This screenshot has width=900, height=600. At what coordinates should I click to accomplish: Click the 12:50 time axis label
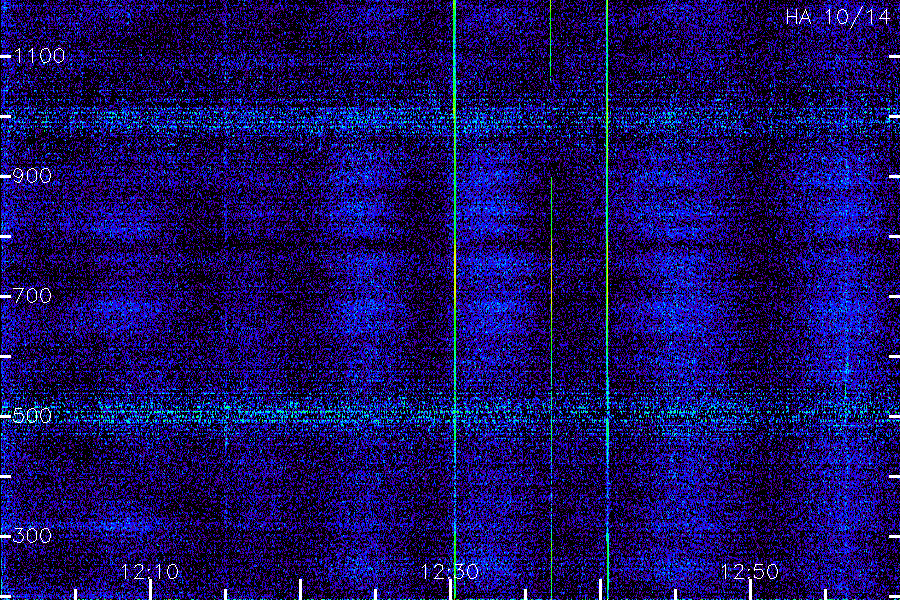point(750,572)
